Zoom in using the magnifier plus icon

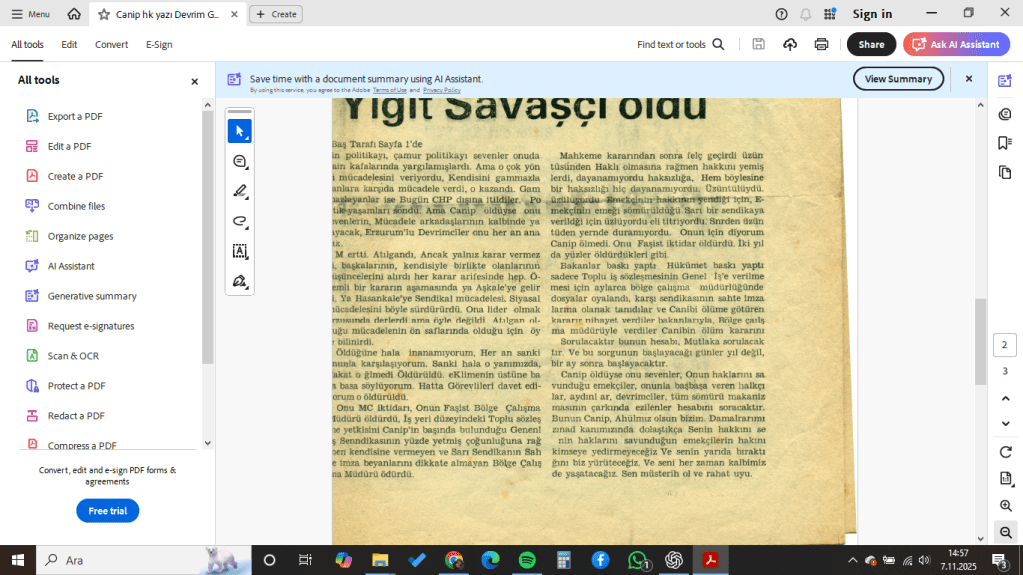[1005, 506]
